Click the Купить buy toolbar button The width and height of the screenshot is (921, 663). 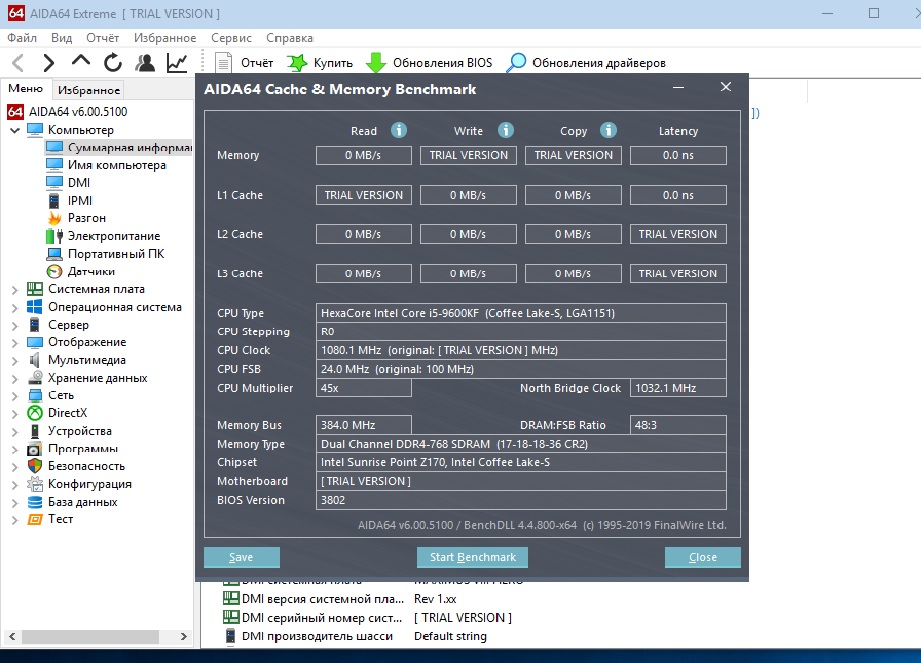pos(320,62)
